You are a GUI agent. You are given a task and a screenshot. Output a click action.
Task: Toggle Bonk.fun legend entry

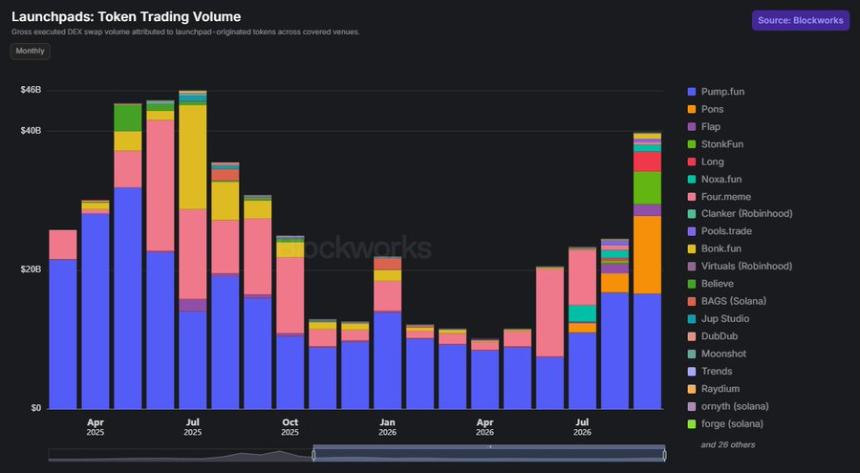click(715, 249)
